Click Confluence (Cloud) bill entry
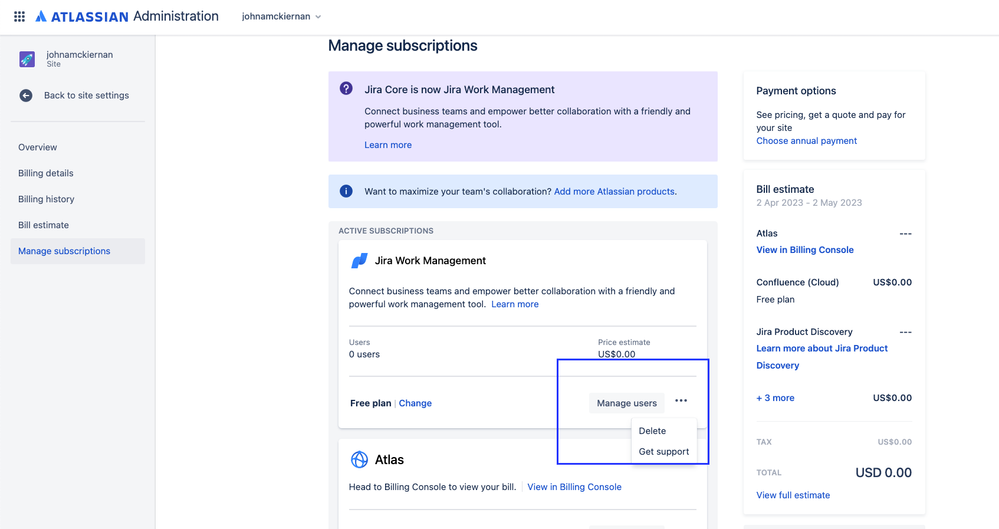The height and width of the screenshot is (529, 999). [797, 282]
